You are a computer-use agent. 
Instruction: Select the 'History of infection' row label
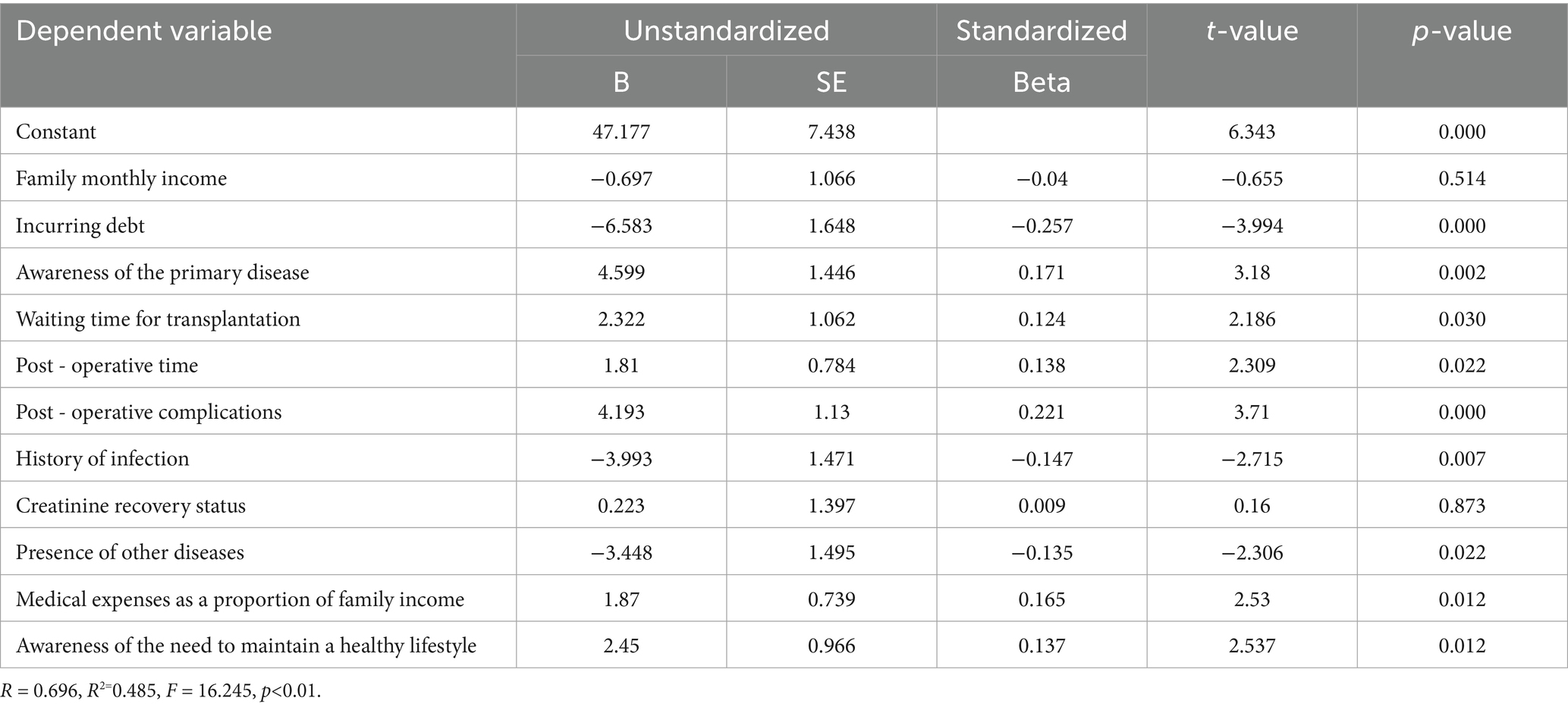(x=102, y=459)
